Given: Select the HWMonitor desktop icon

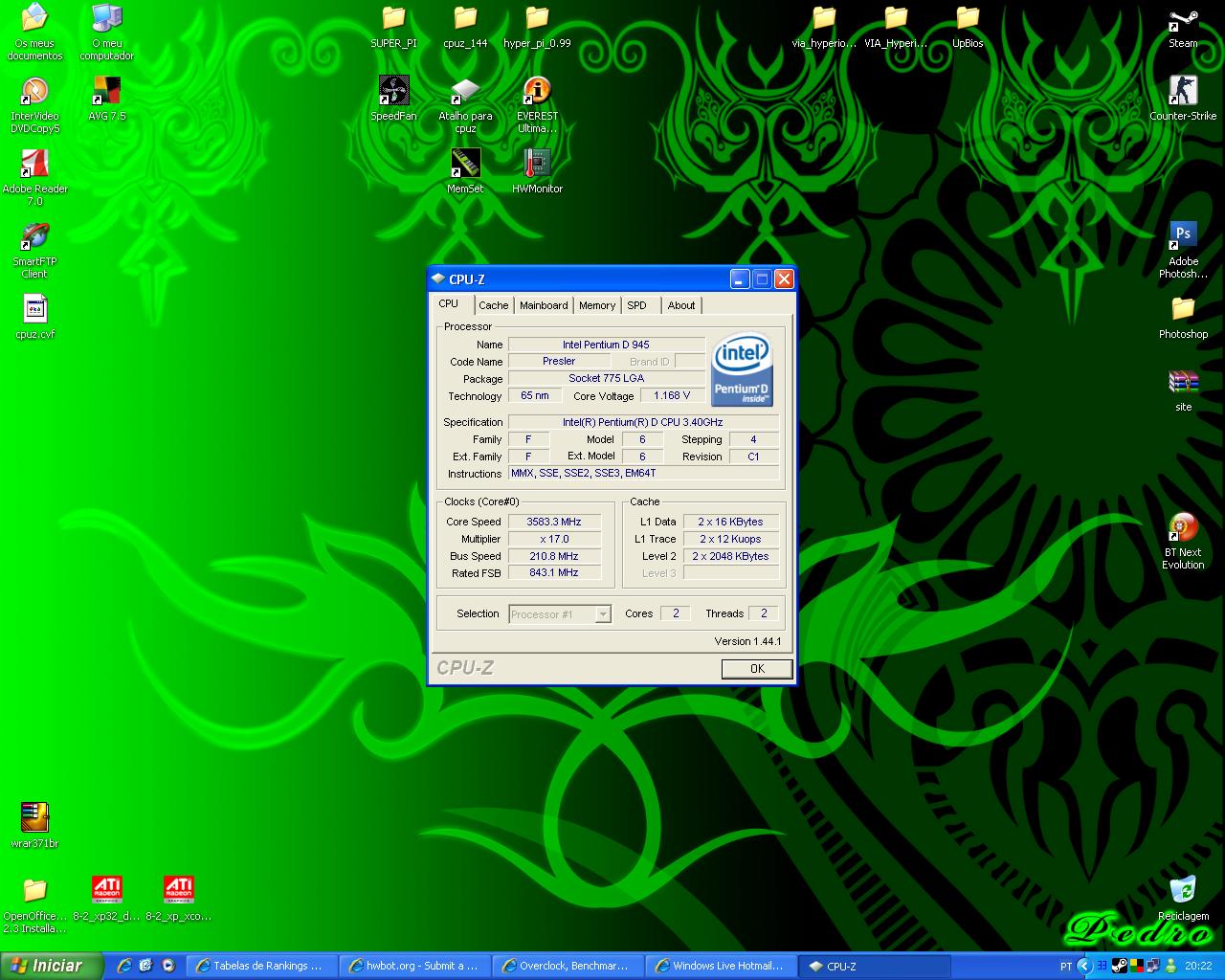Looking at the screenshot, I should click(x=537, y=172).
